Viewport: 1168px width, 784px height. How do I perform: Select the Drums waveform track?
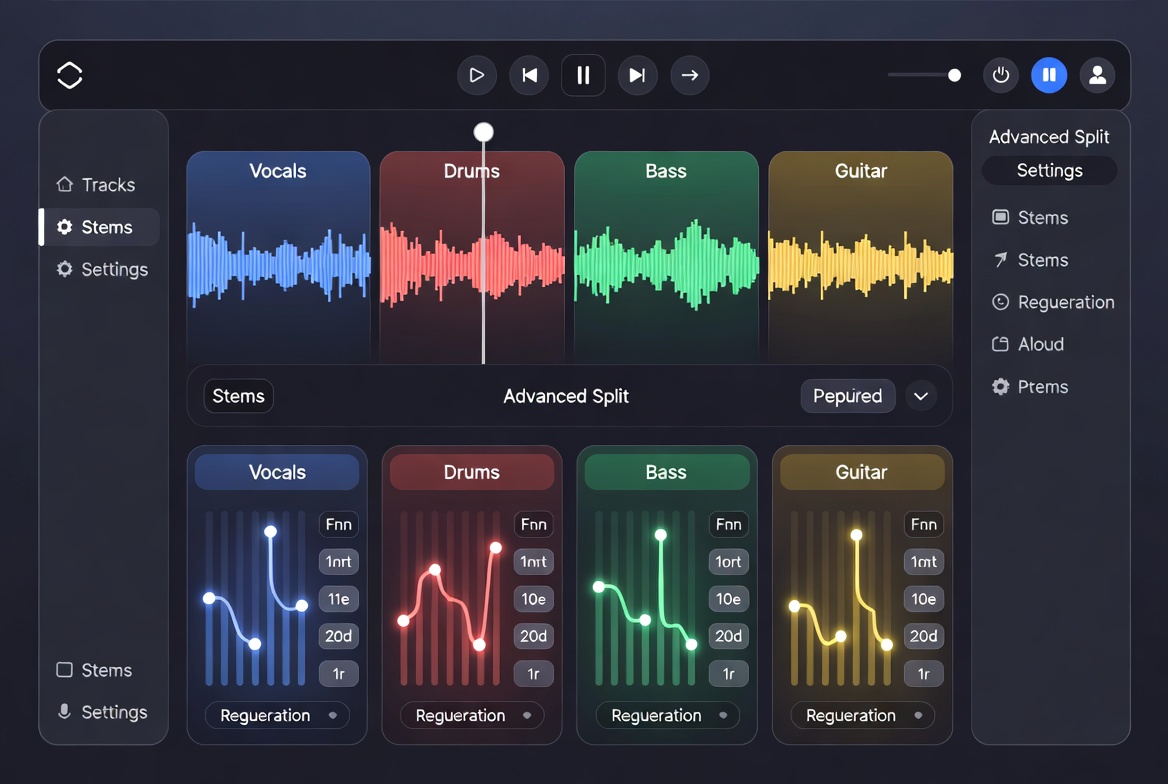[472, 258]
